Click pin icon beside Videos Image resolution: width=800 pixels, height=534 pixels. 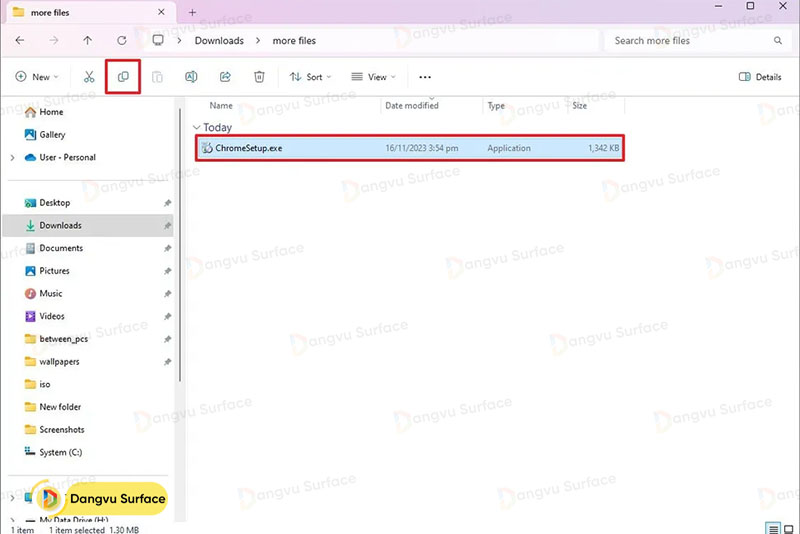[167, 316]
